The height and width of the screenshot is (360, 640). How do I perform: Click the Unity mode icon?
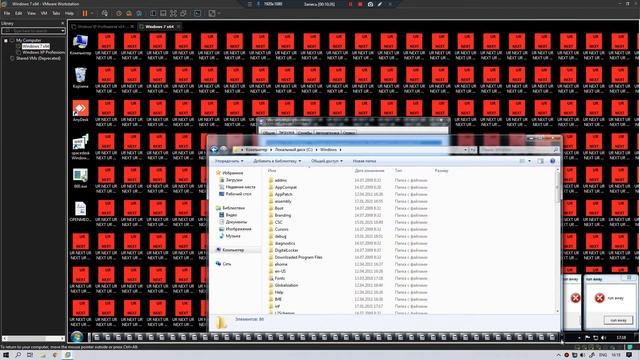pos(184,13)
